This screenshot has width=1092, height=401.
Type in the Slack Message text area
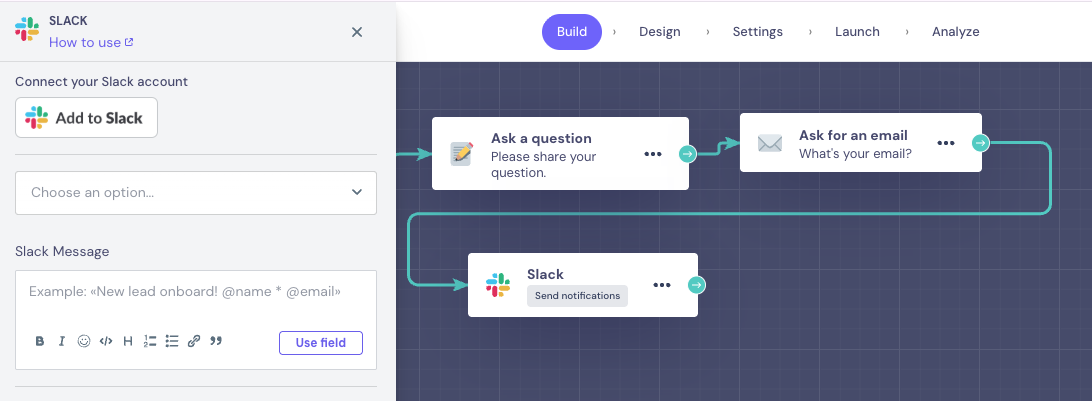click(x=196, y=294)
